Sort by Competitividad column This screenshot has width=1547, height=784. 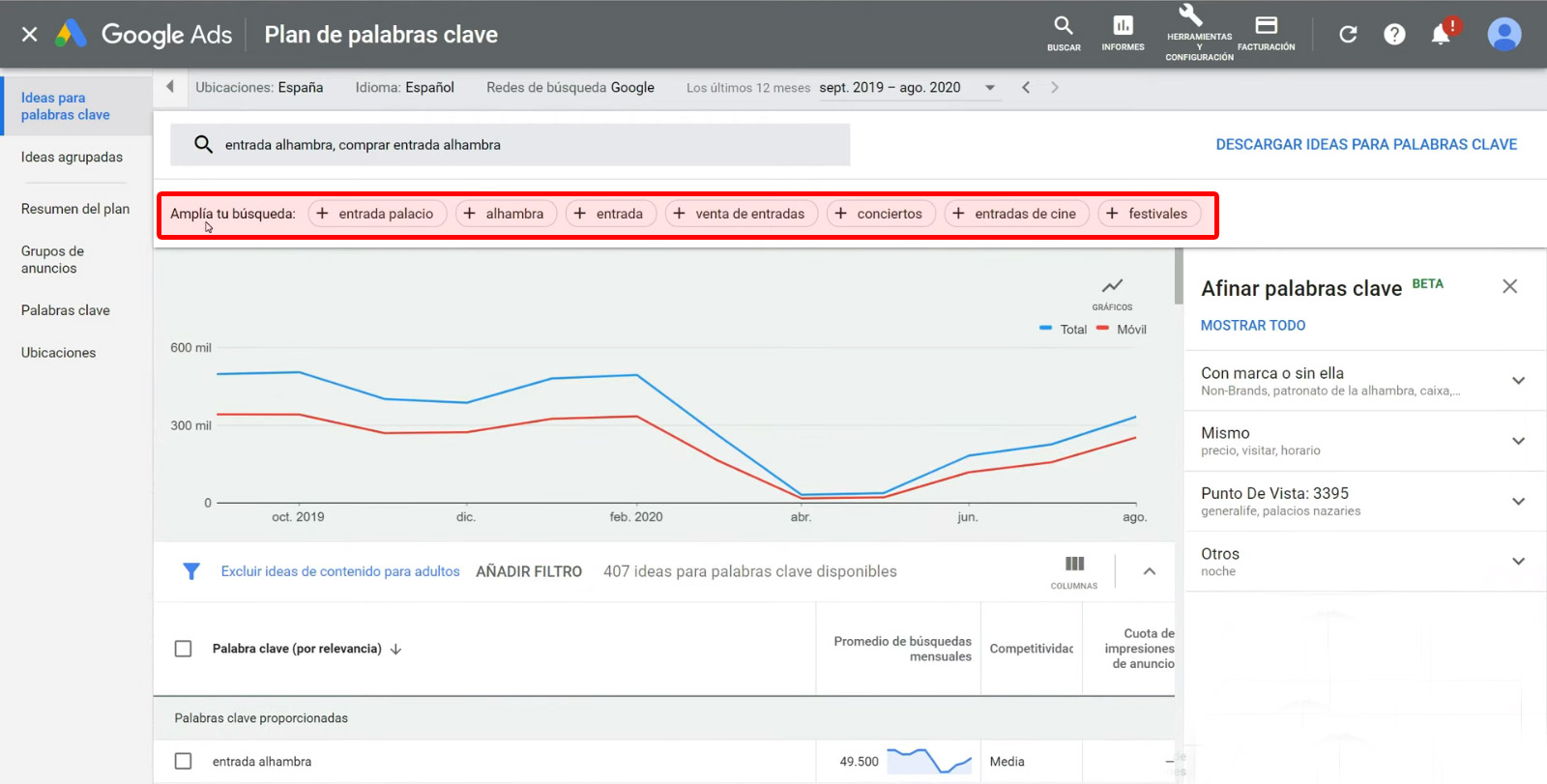point(1032,649)
